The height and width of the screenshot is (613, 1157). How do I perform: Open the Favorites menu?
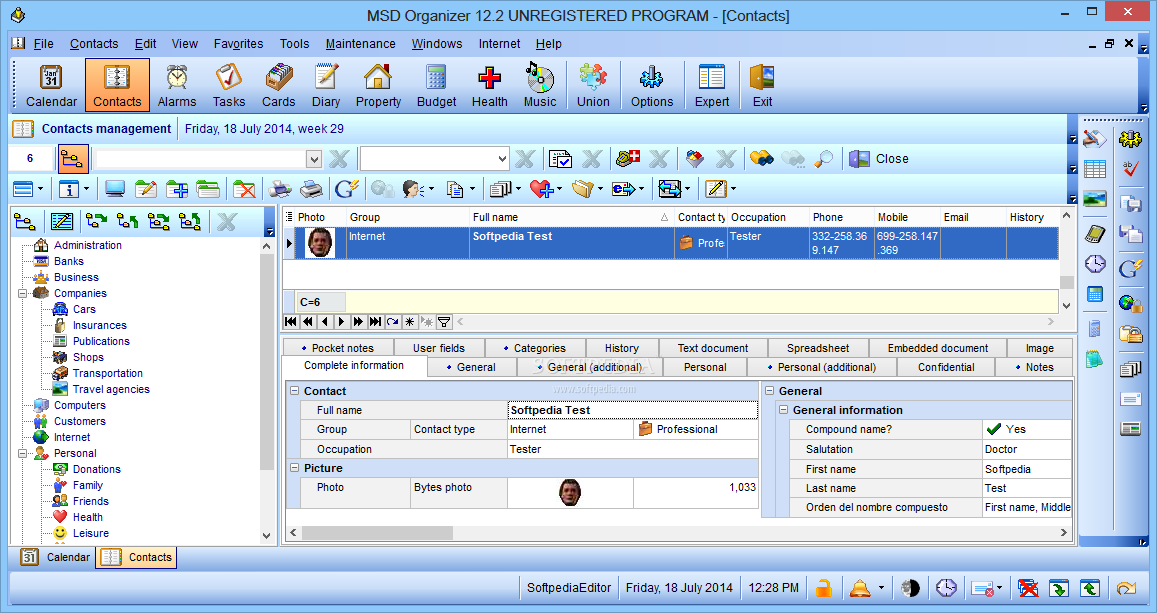[238, 44]
